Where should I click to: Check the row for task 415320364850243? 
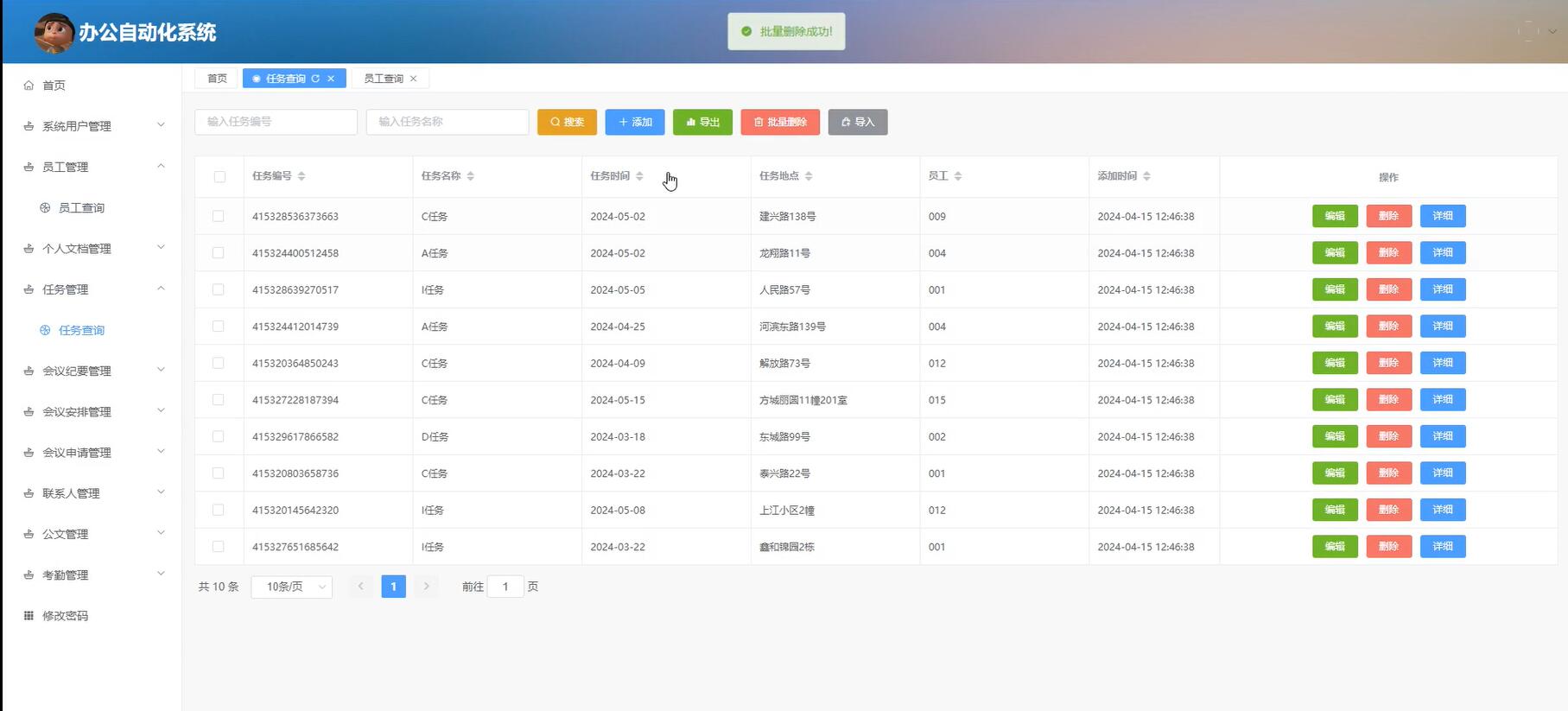click(219, 363)
